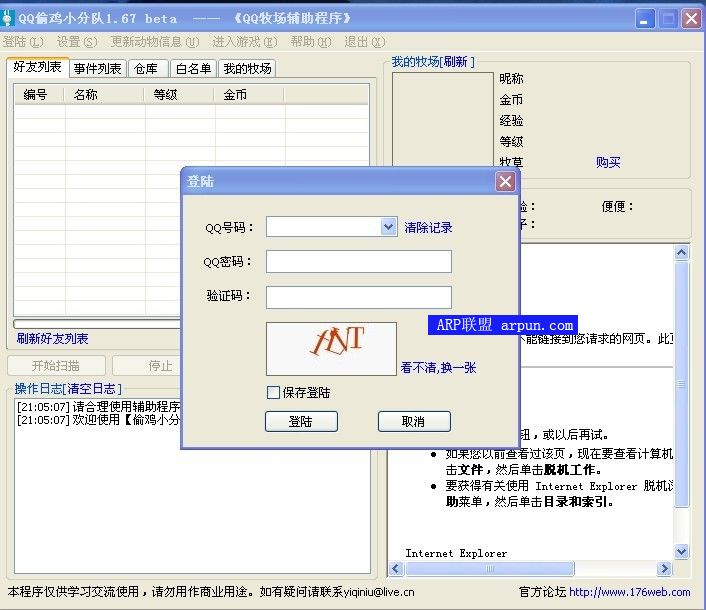The height and width of the screenshot is (610, 706).
Task: Minimize the main window
Action: pos(644,19)
